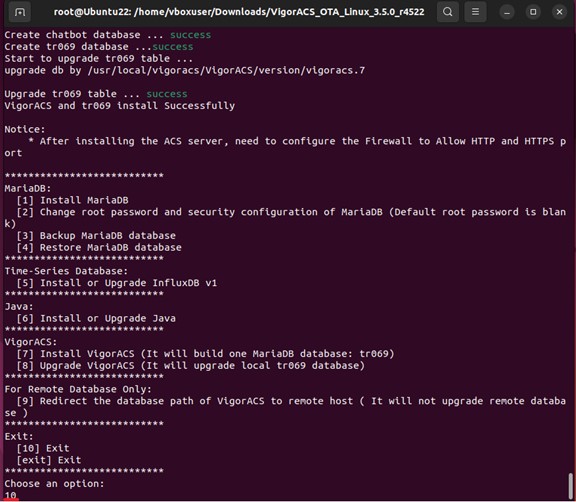Click the terminal scrollbar thumb

pyautogui.click(x=570, y=486)
